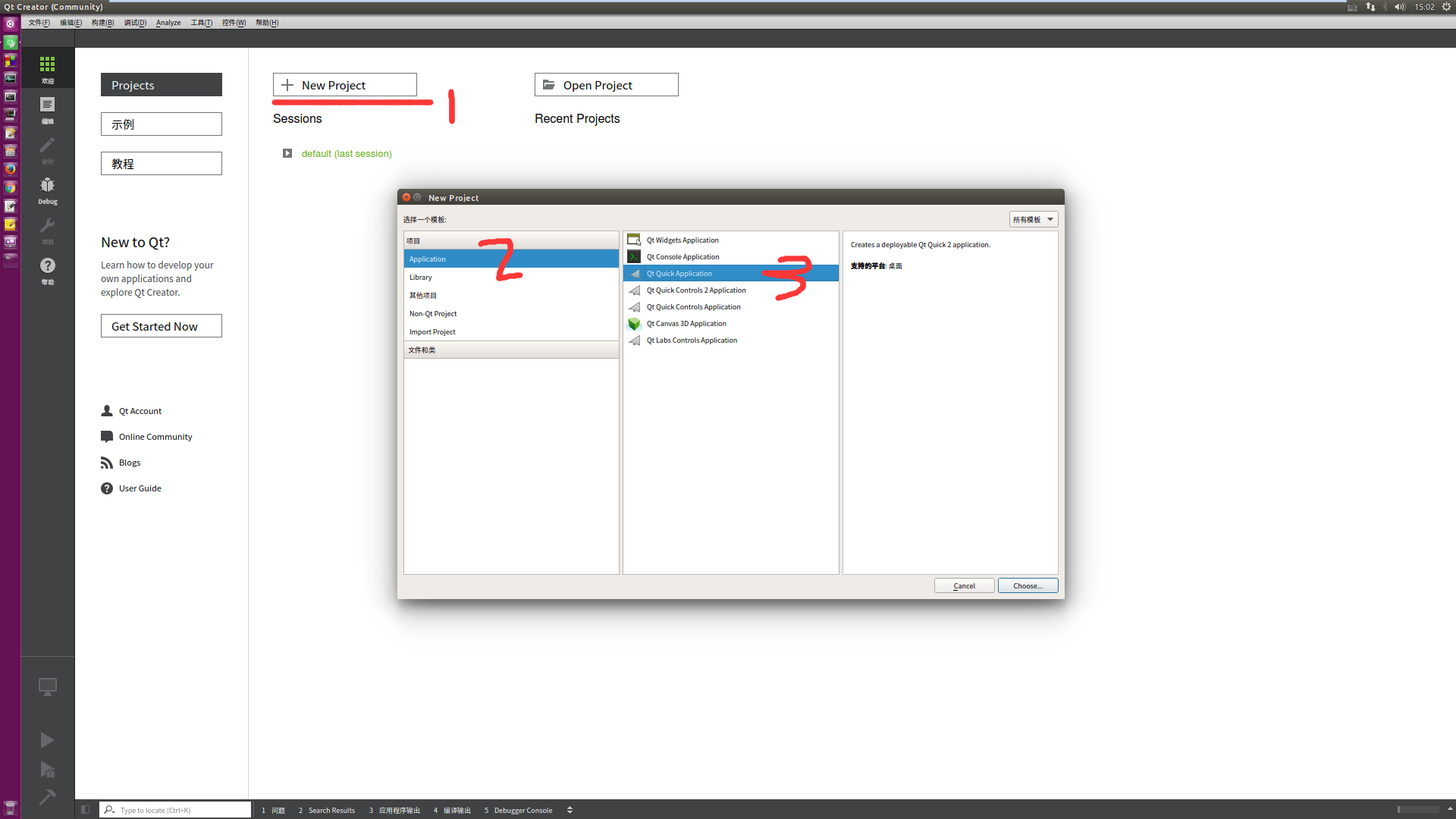Open the trash in Ubuntu launcher

10,808
